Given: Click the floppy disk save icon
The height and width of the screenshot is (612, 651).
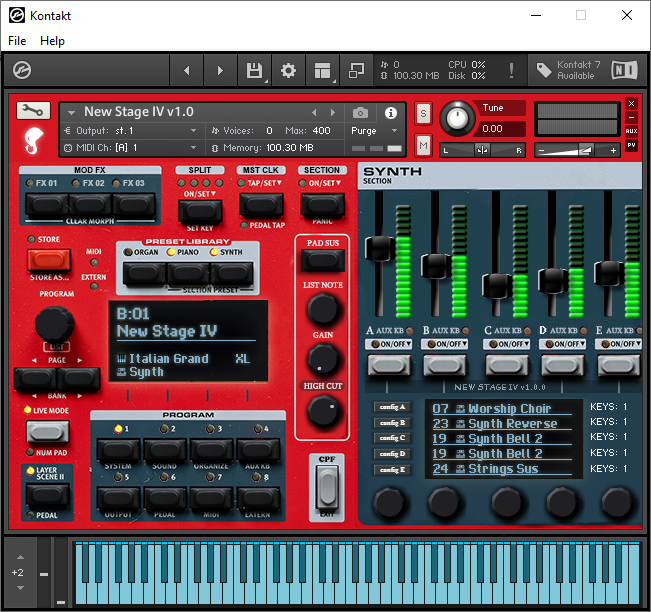Looking at the screenshot, I should coord(255,71).
